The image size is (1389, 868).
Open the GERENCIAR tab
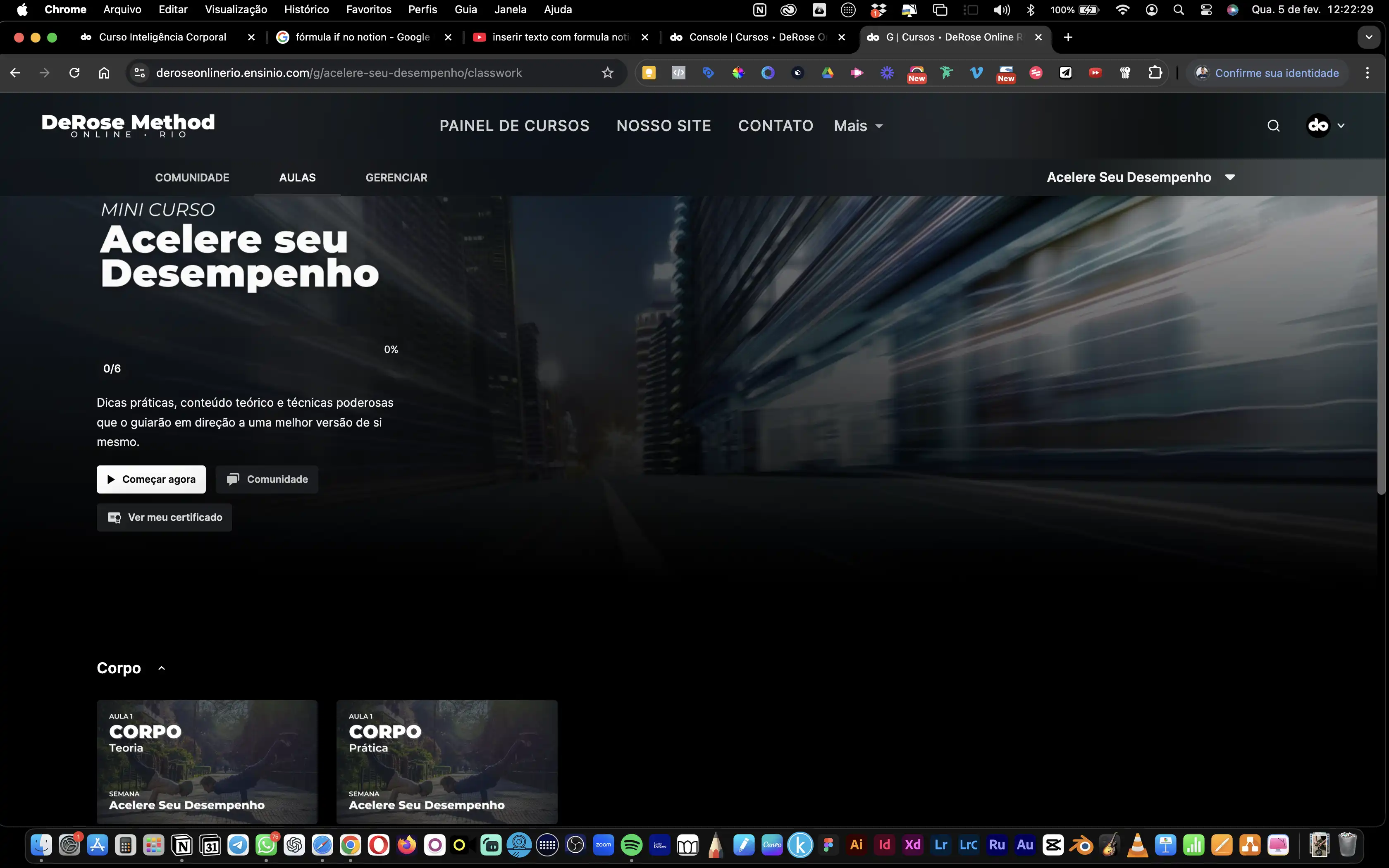(396, 177)
